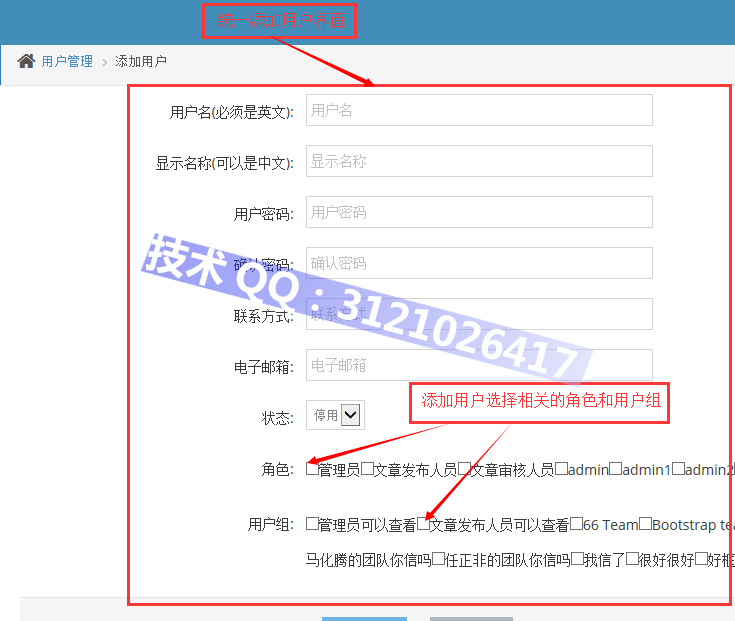Click into the 显示名称 text box
The height and width of the screenshot is (621, 735).
(x=479, y=161)
